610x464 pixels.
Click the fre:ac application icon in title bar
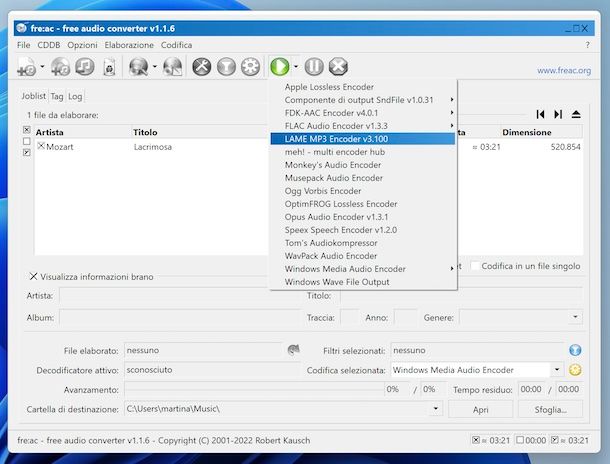point(22,28)
